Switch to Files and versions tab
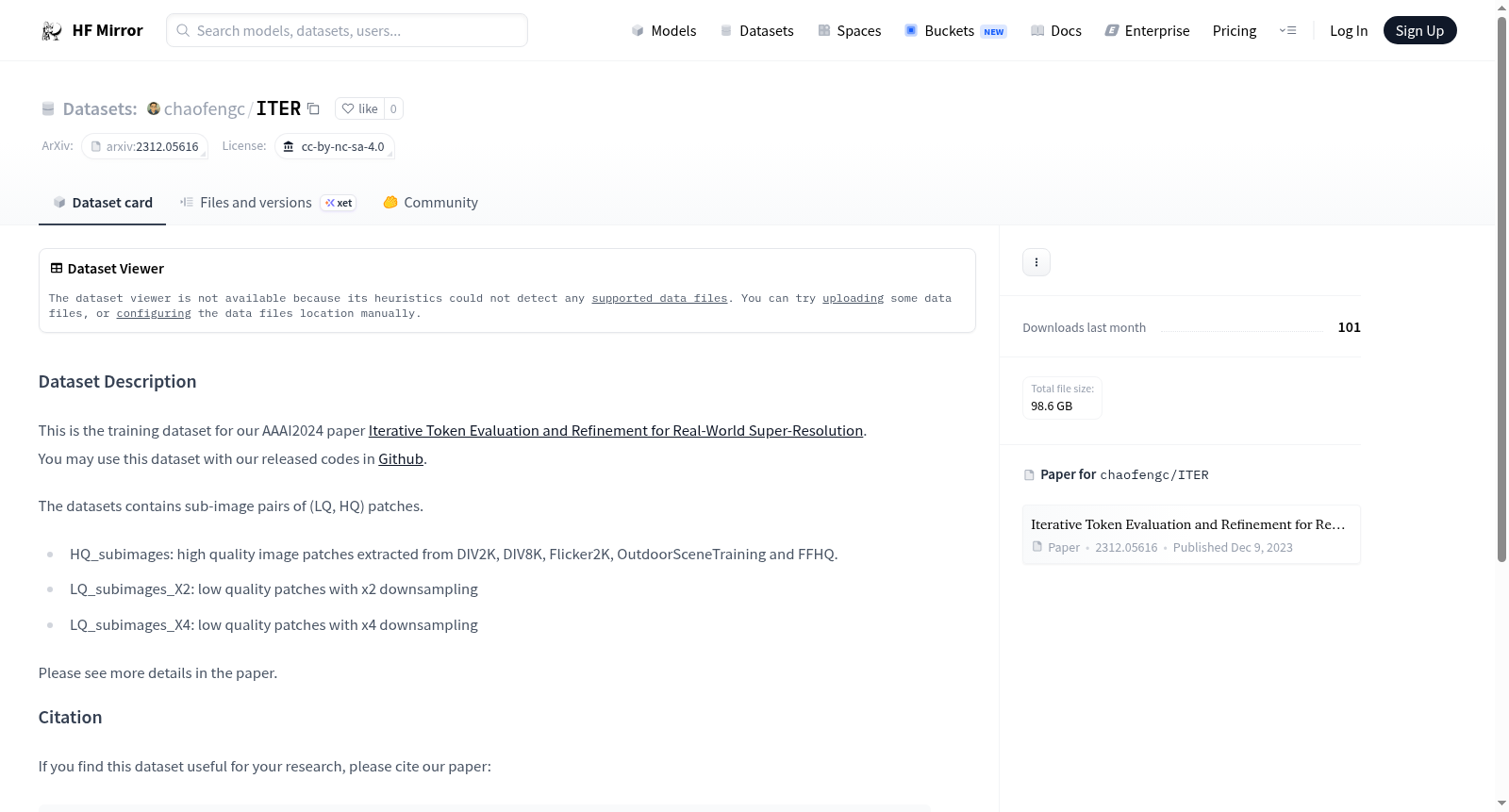The width and height of the screenshot is (1509, 812). pos(268,202)
